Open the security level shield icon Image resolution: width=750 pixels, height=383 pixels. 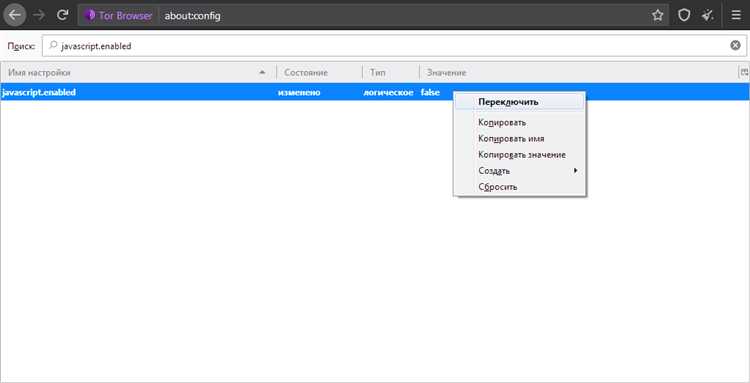pos(684,15)
